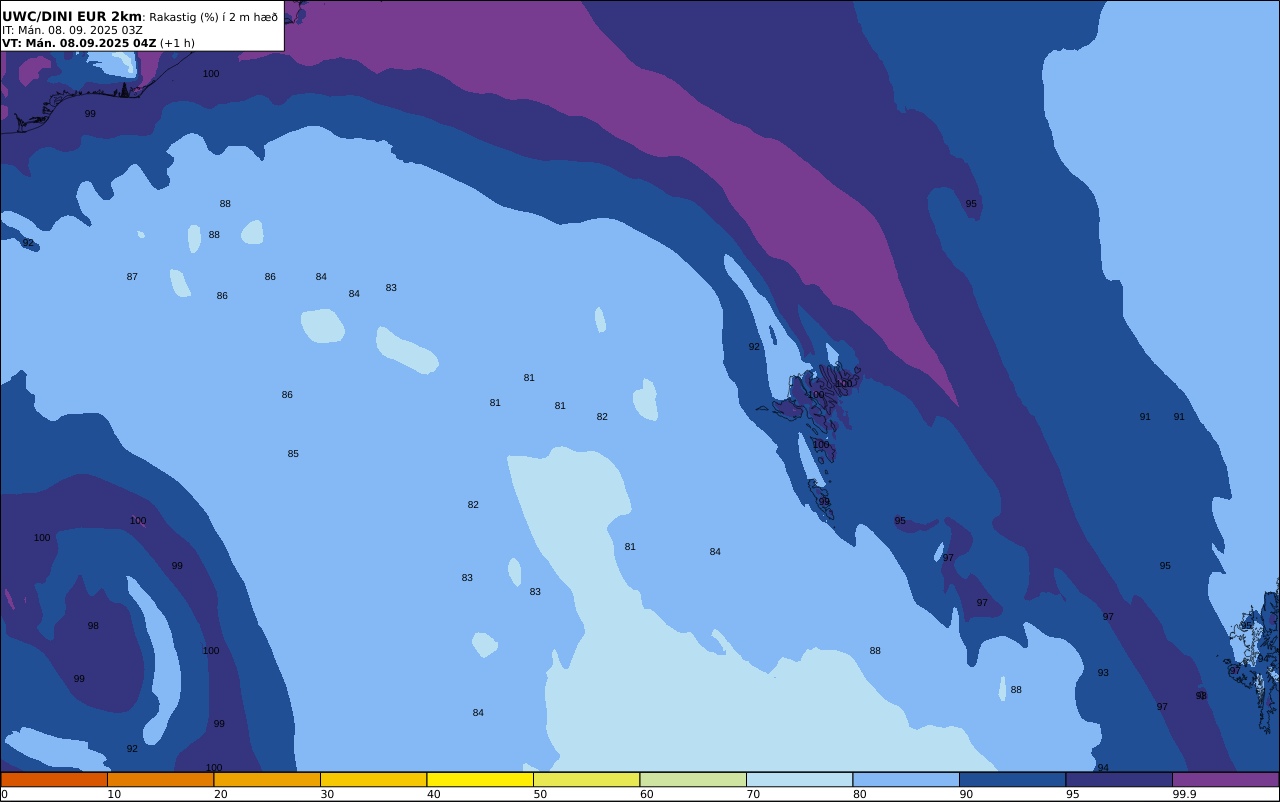Click the light green 60–70 legend swatch
1280x802 pixels.
pos(693,779)
